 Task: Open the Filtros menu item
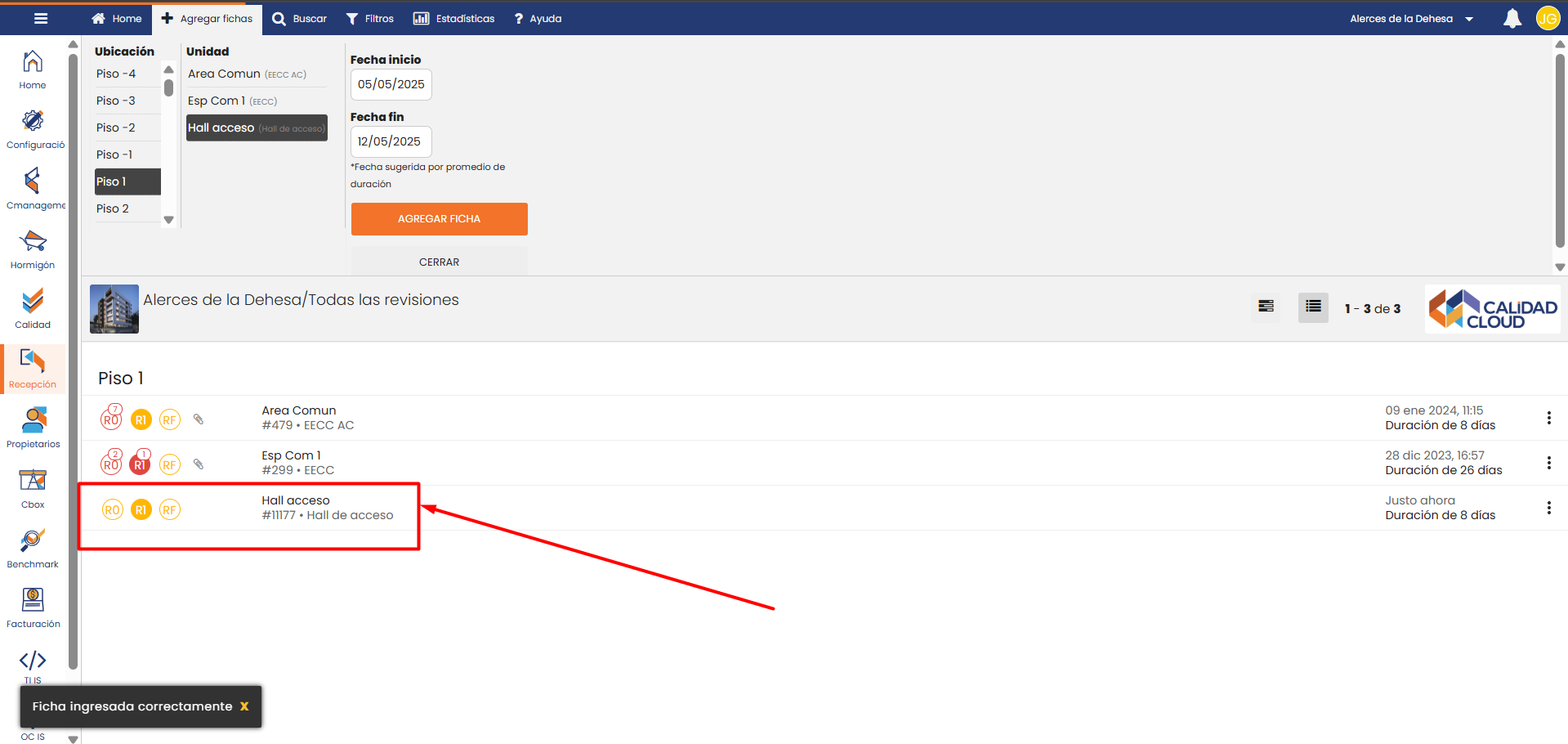(370, 19)
